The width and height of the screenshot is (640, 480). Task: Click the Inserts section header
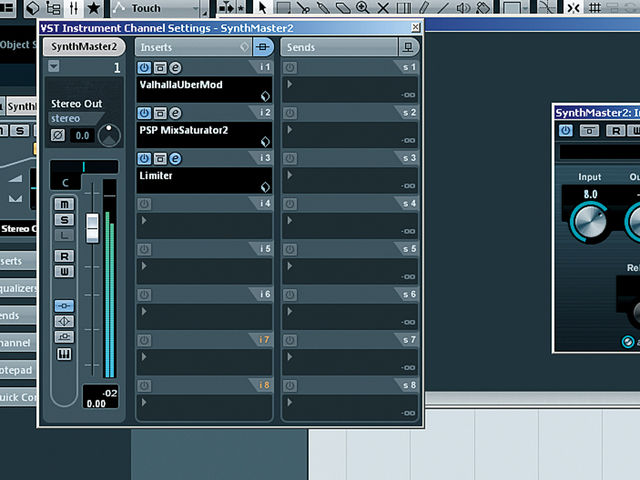point(194,47)
